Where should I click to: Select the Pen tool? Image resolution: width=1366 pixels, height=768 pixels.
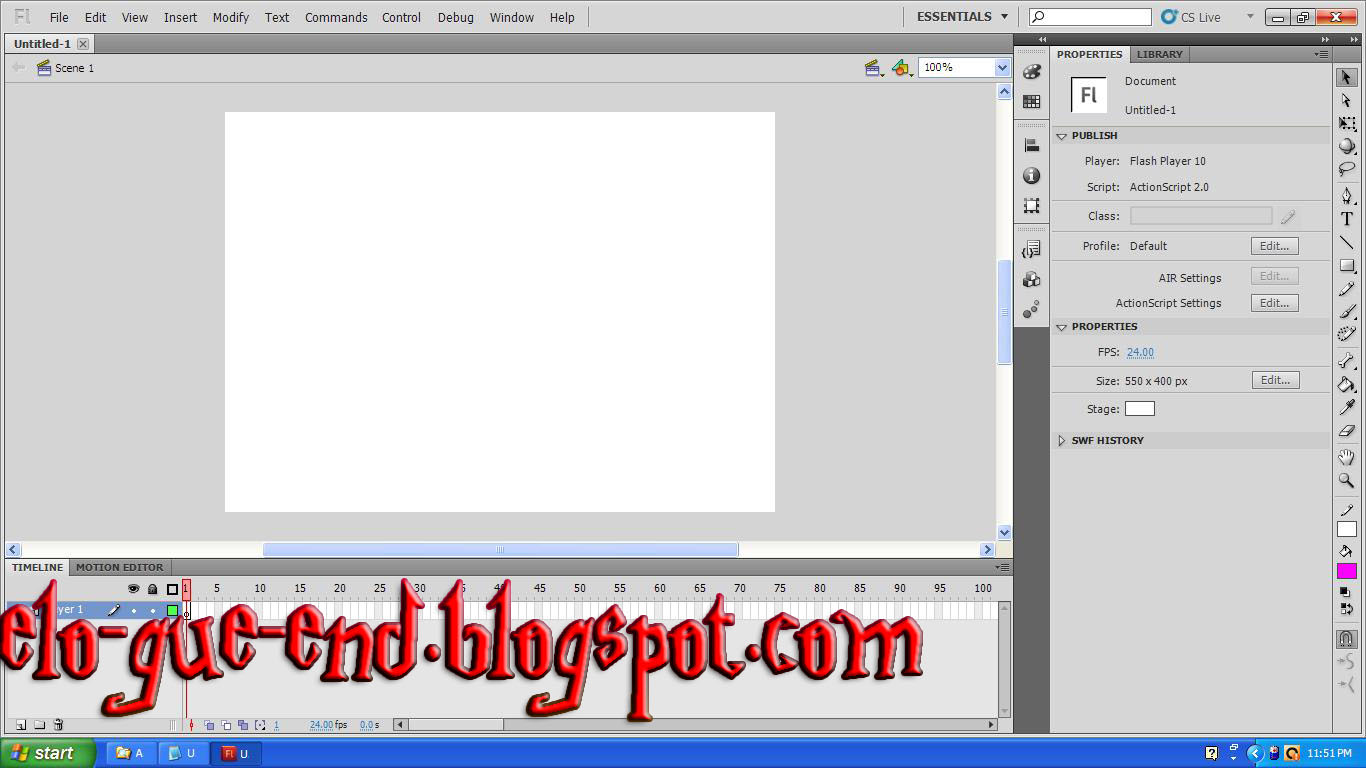click(x=1347, y=196)
